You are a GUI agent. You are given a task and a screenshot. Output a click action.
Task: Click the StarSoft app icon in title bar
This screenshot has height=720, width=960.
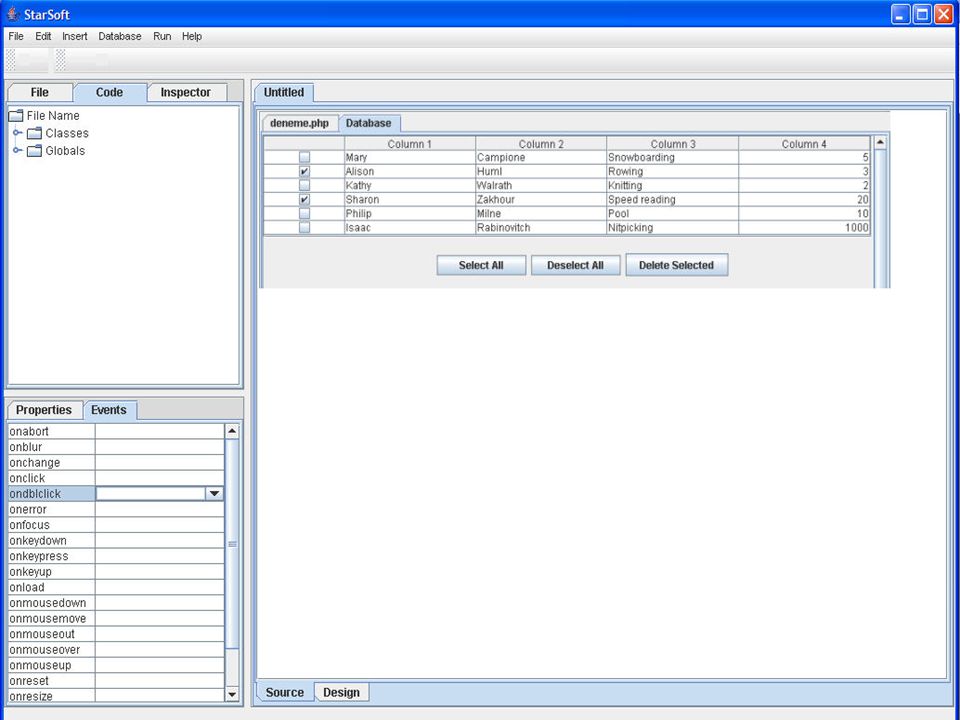[13, 13]
